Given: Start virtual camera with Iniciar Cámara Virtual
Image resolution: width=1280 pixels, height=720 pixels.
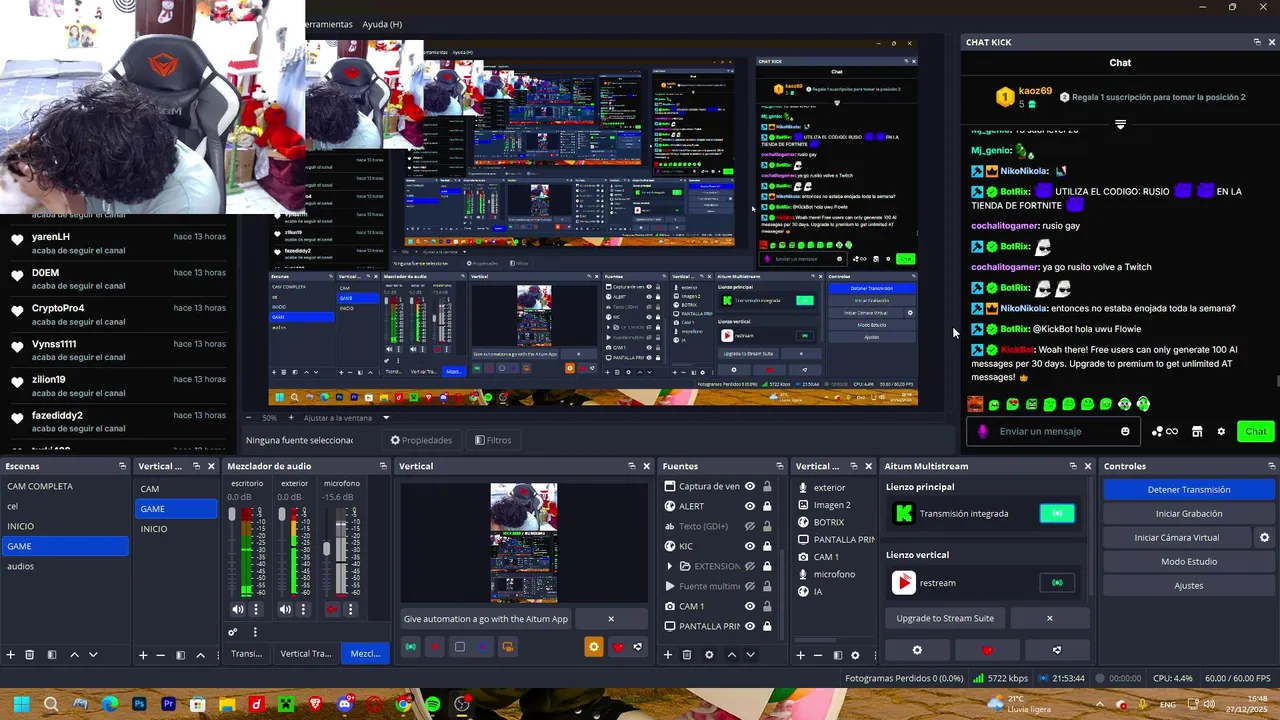Looking at the screenshot, I should pyautogui.click(x=1177, y=538).
